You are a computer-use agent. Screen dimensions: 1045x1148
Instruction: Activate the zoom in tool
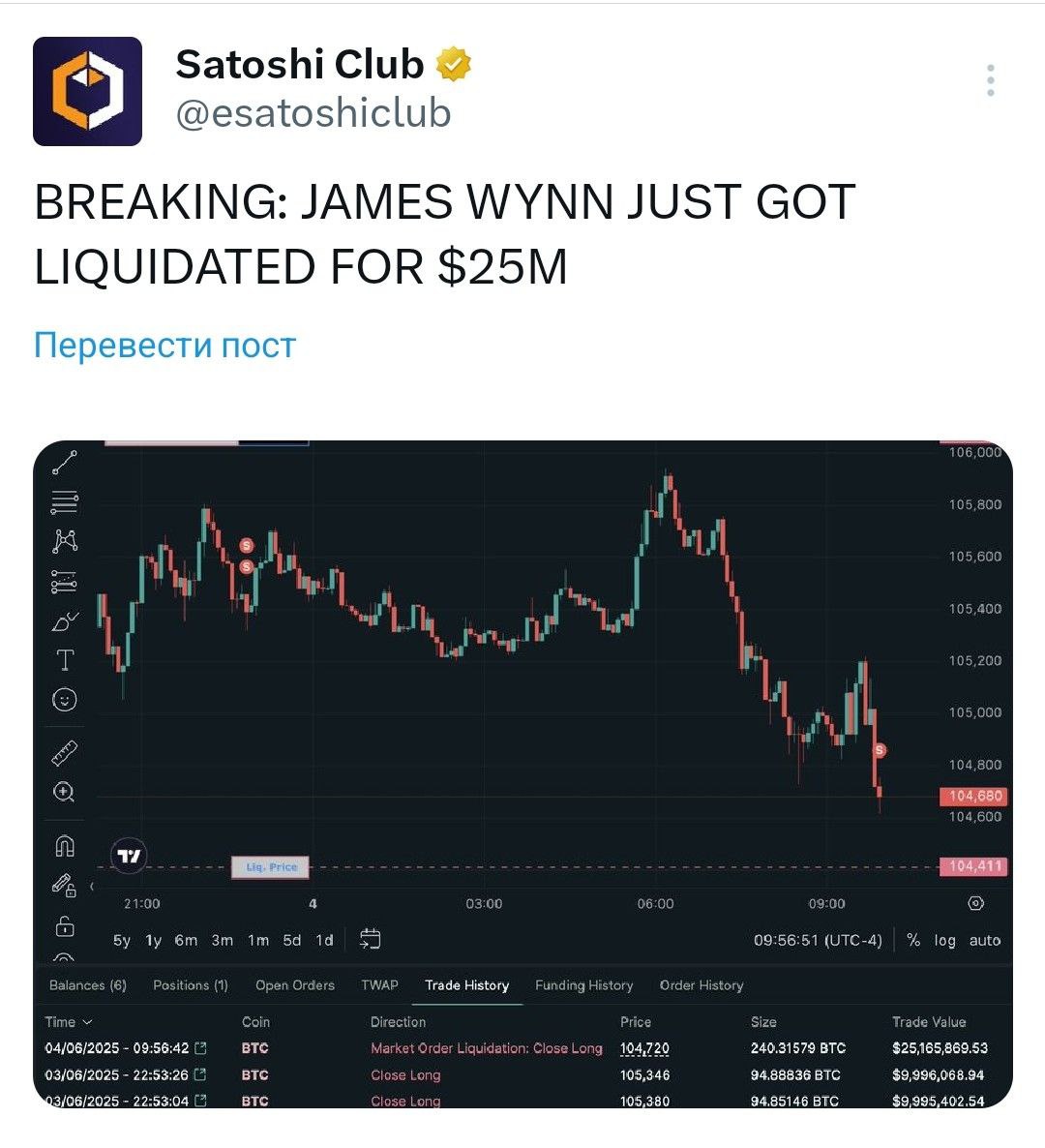pyautogui.click(x=65, y=792)
